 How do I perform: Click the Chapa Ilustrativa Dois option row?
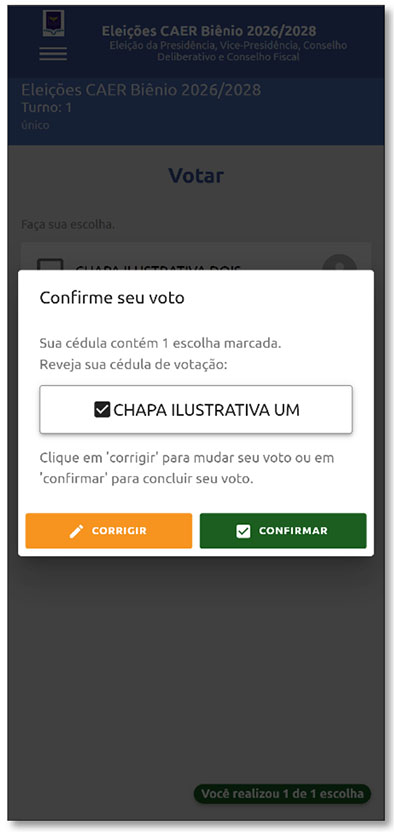coord(196,258)
